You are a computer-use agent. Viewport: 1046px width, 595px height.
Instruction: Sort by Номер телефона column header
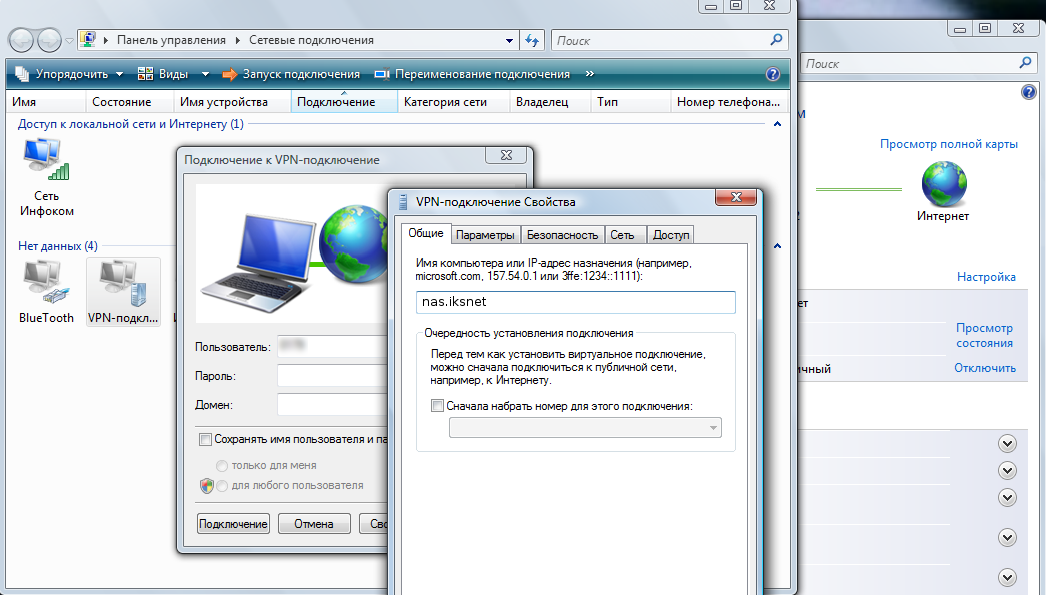(x=728, y=102)
